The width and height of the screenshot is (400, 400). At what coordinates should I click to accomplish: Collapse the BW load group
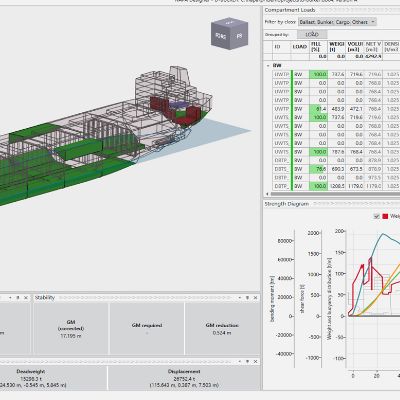click(268, 66)
